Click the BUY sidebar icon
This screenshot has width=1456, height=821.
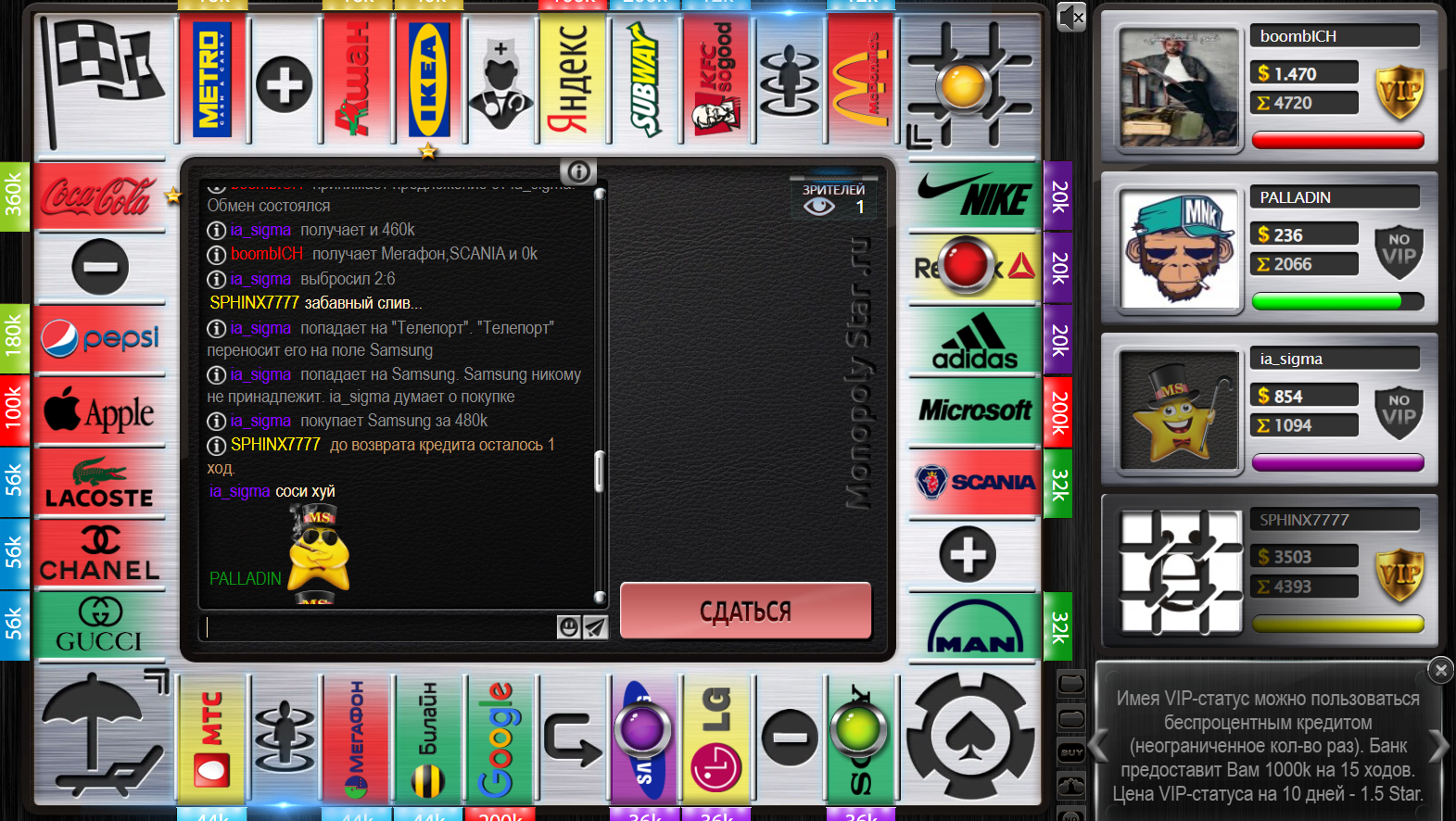(1071, 752)
